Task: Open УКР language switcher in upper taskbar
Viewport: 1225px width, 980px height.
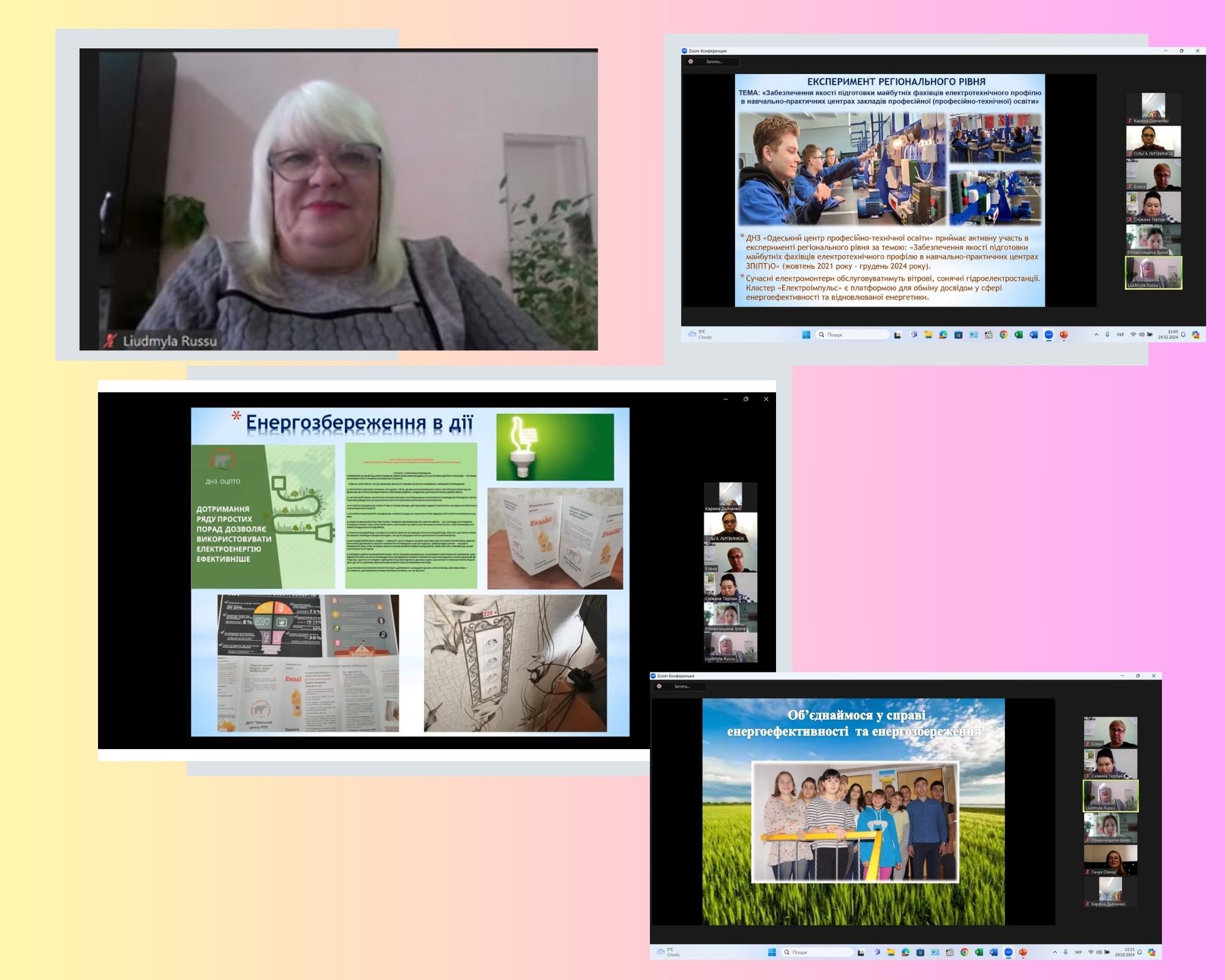Action: (1120, 334)
